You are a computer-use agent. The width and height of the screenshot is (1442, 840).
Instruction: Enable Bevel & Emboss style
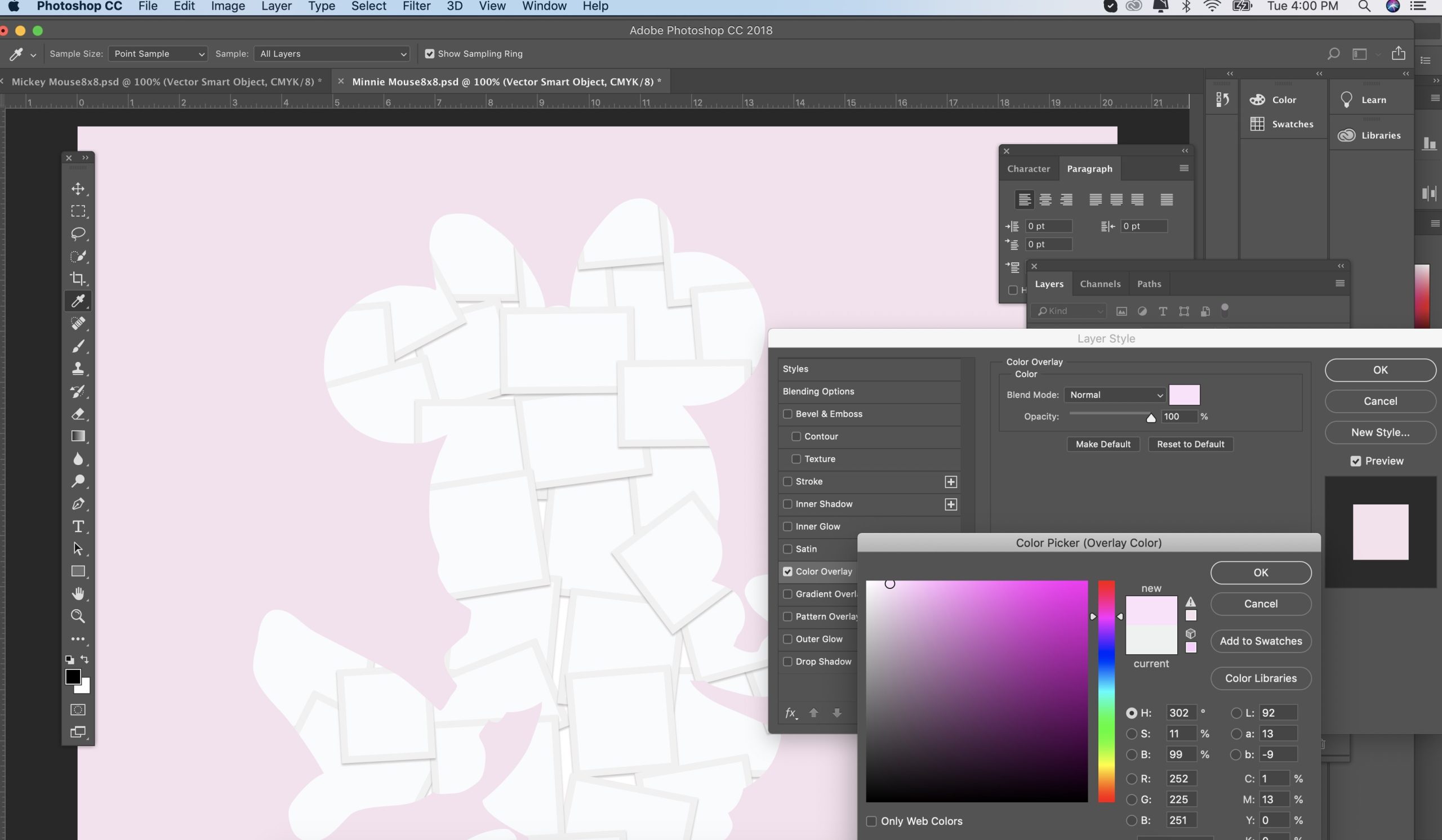click(x=787, y=413)
